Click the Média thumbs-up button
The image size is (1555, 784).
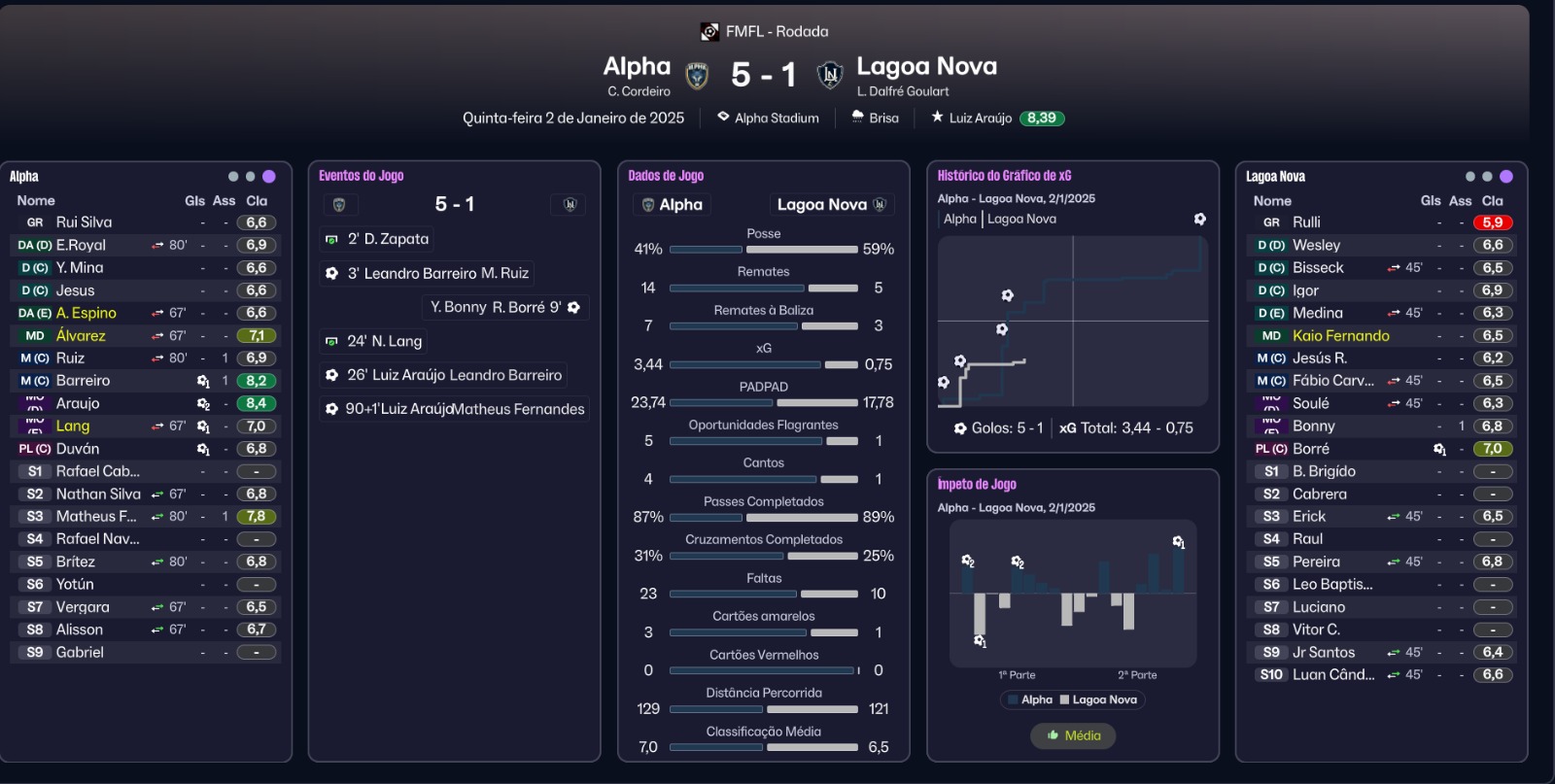pyautogui.click(x=1073, y=735)
